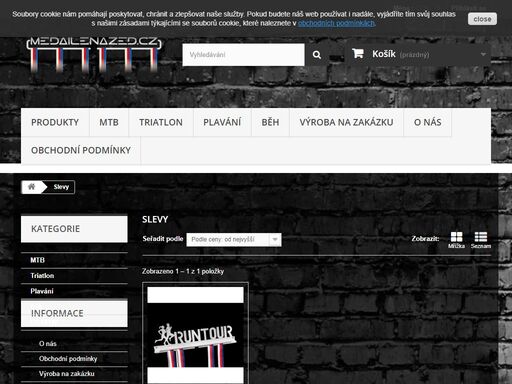This screenshot has width=512, height=384.
Task: Click the Medailenazed.cz logo
Action: [x=94, y=55]
